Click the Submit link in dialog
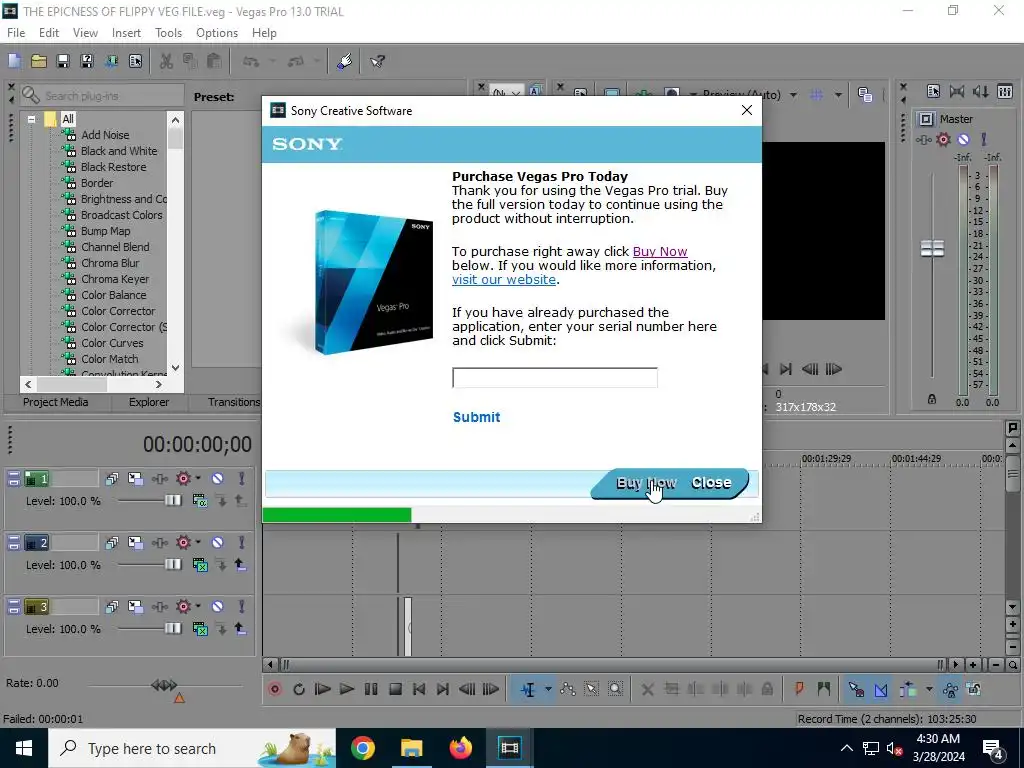1024x768 pixels. tap(477, 417)
